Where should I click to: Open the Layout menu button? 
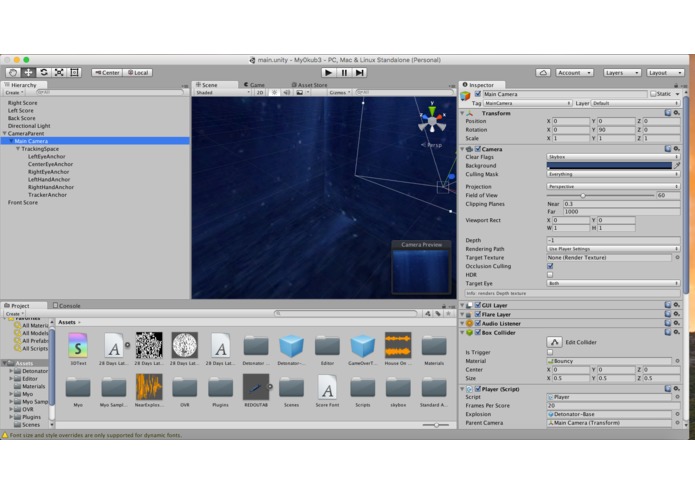pyautogui.click(x=665, y=73)
